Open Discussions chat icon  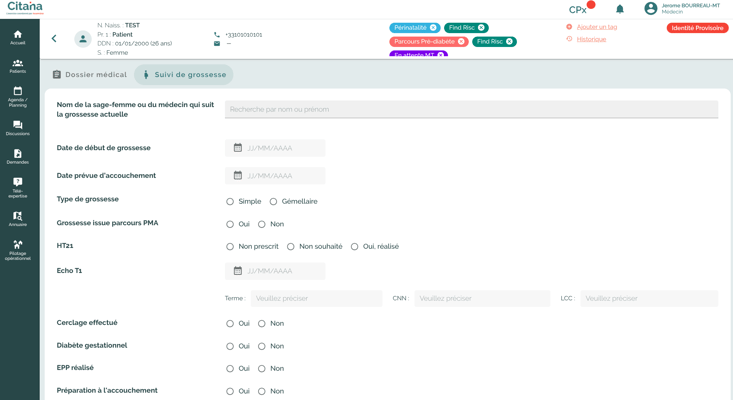point(17,127)
